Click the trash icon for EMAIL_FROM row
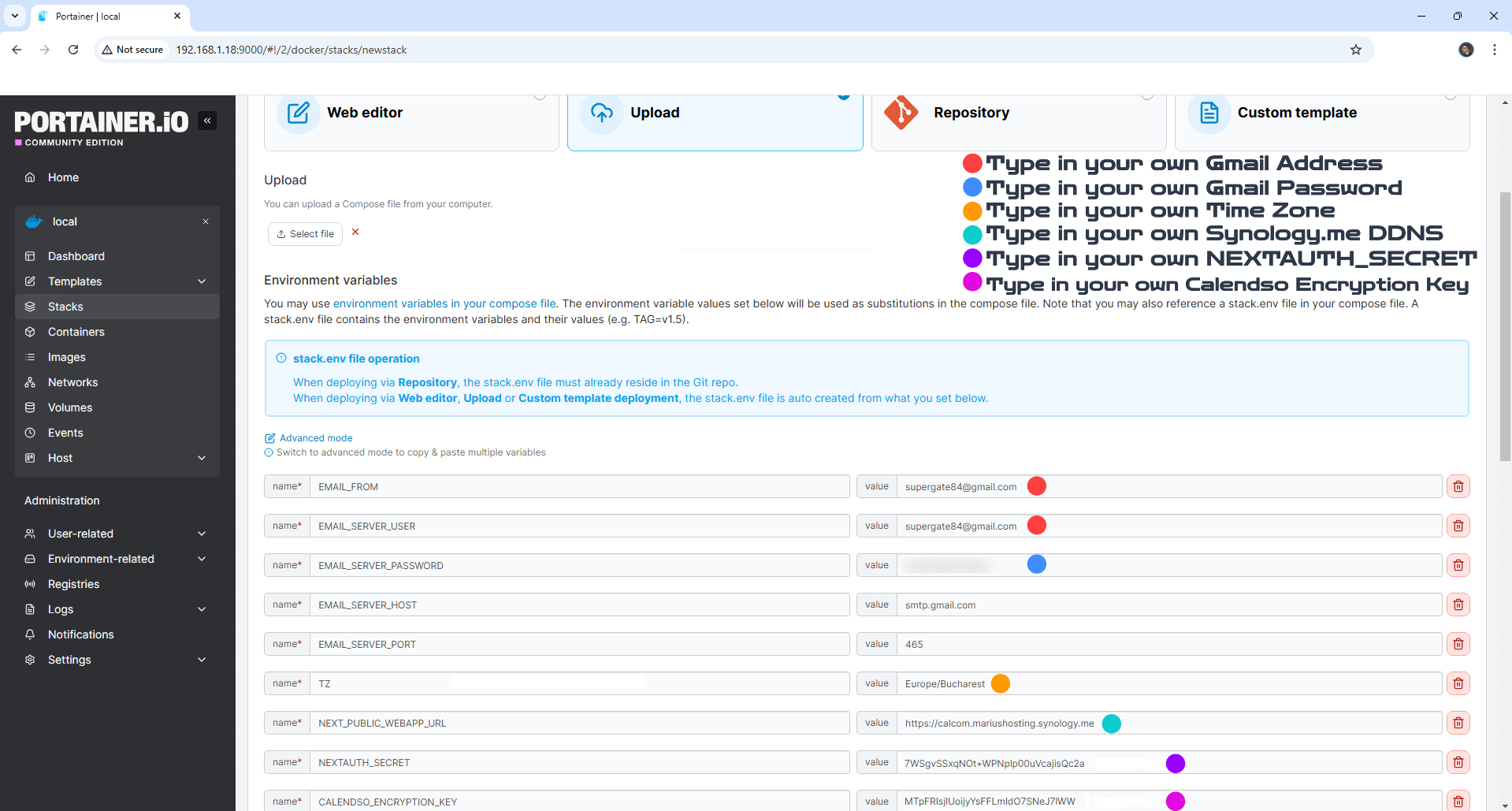The width and height of the screenshot is (1512, 811). [x=1458, y=486]
